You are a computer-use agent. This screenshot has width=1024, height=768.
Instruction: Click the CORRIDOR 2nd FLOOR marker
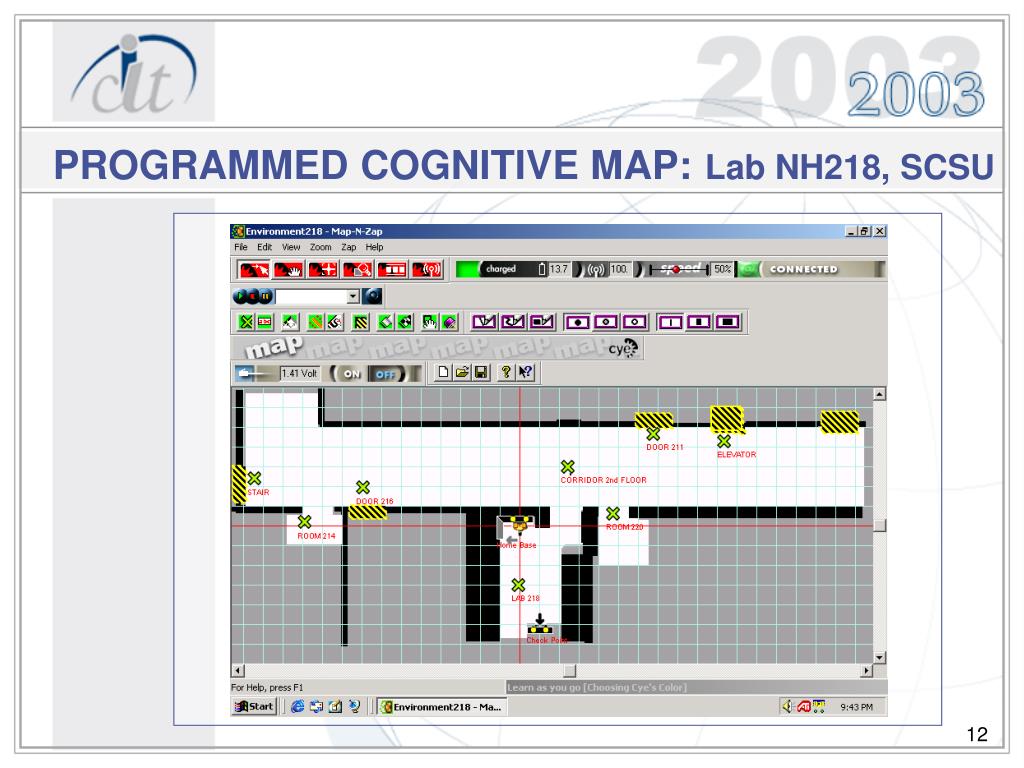(568, 467)
